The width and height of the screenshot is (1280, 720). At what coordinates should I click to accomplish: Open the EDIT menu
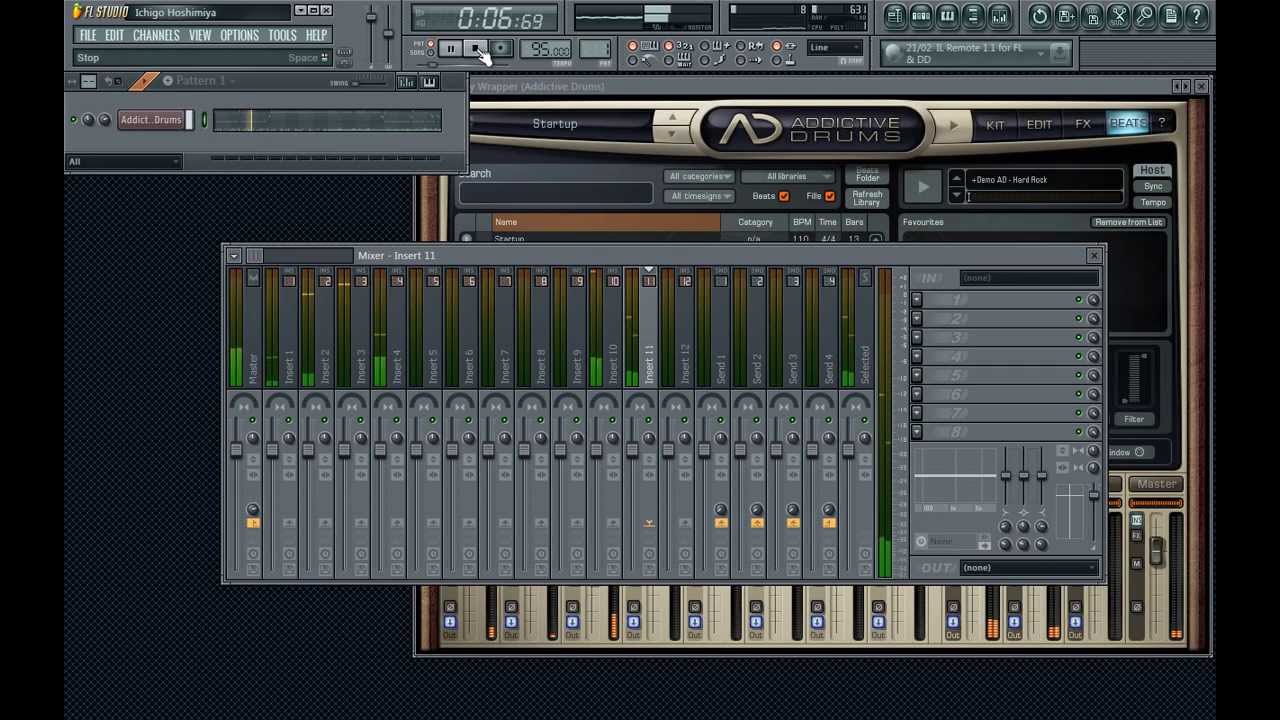point(115,35)
